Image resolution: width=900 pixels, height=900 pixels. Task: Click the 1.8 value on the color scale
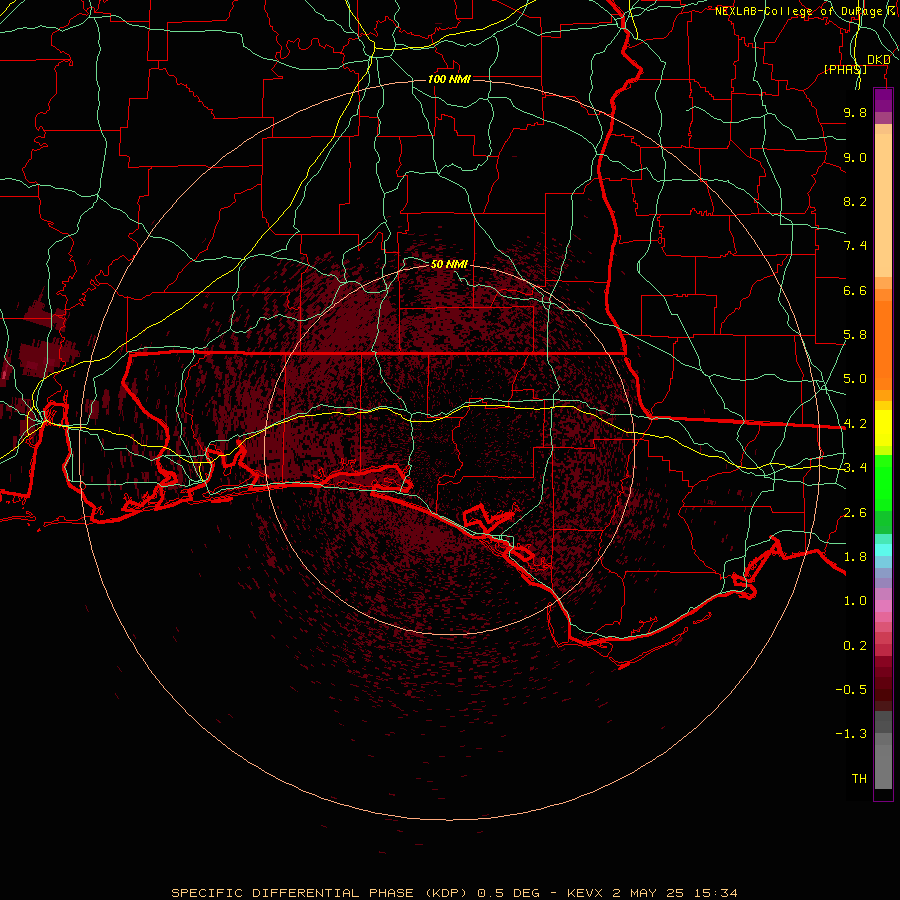tap(855, 557)
